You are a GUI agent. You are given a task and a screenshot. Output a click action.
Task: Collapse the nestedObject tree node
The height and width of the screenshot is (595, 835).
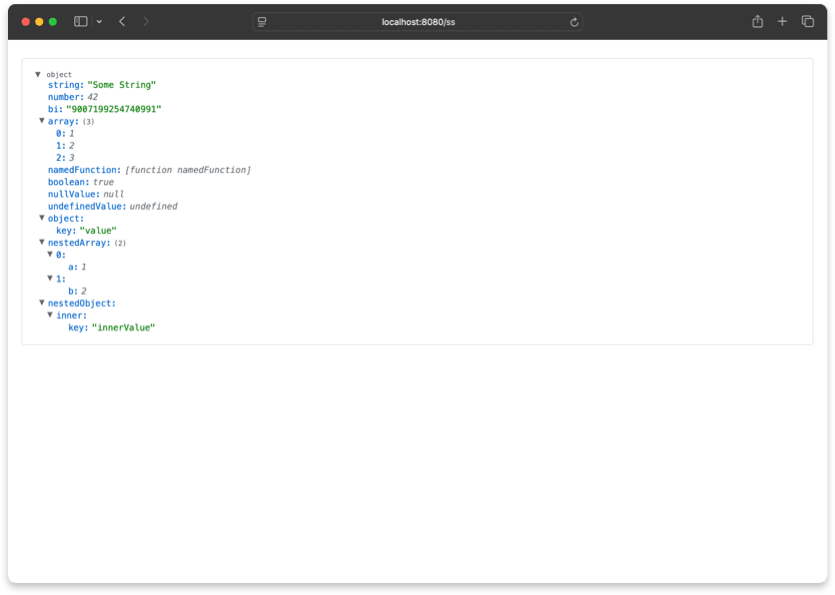tap(41, 302)
